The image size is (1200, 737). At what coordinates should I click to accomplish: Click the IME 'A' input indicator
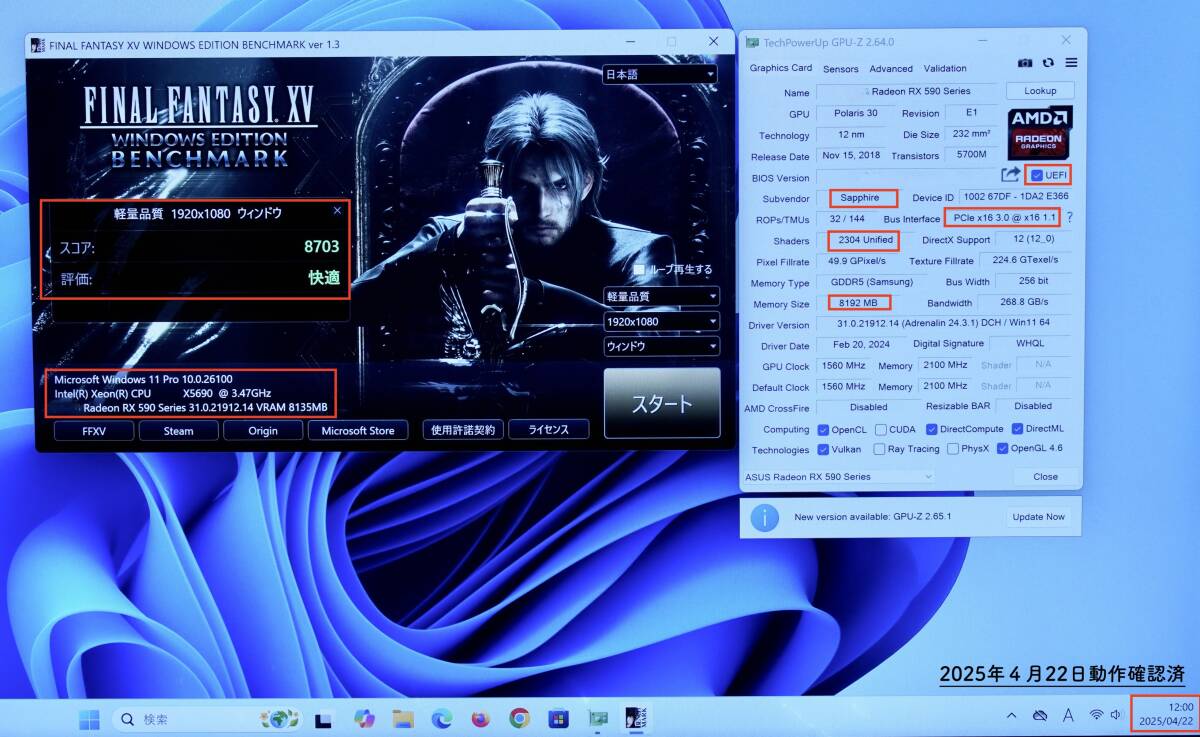click(1068, 716)
